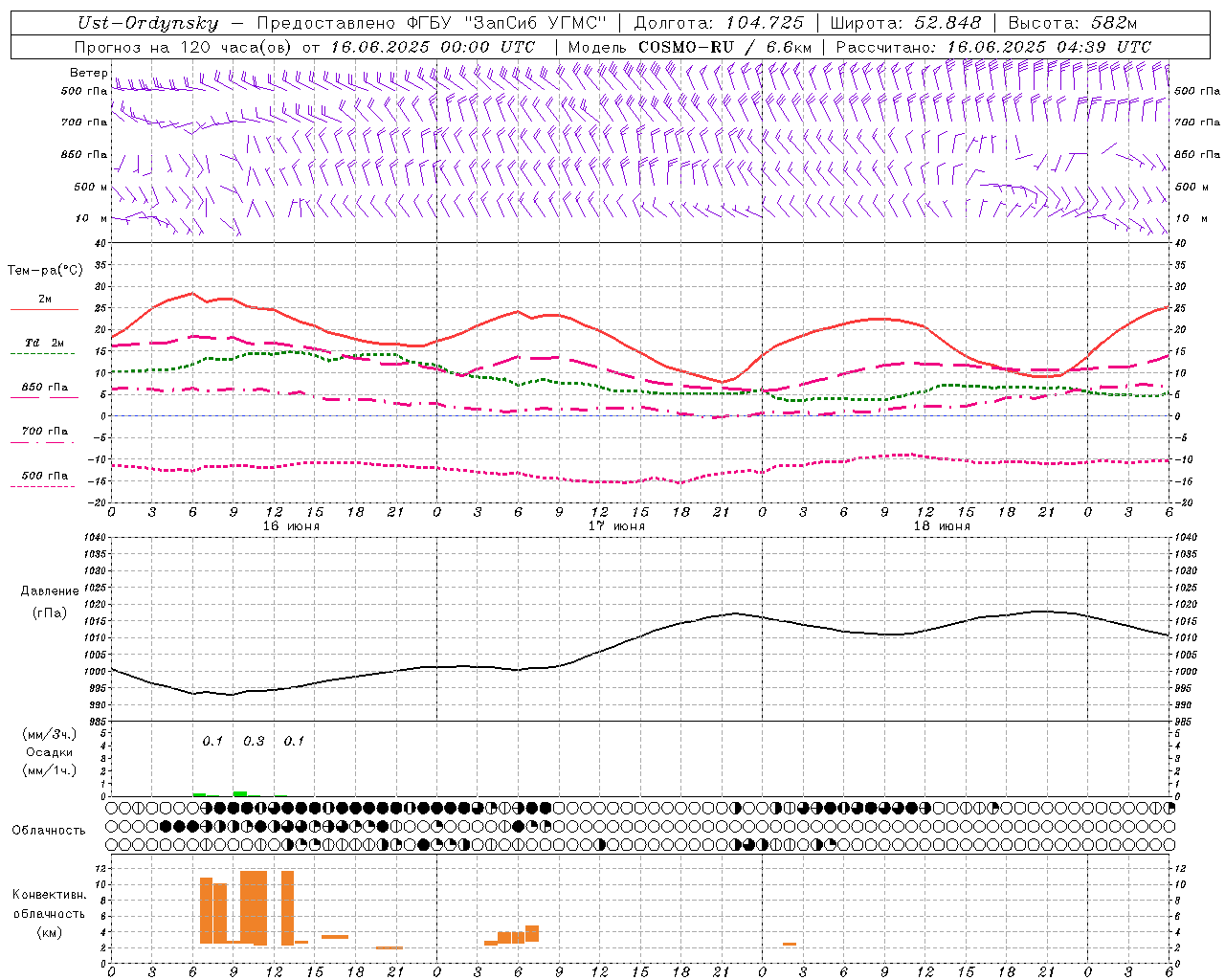Screen dimensions: 1225x980
Task: Select the "(мм/3ч.)" precipitation unit label
Action: coord(50,733)
